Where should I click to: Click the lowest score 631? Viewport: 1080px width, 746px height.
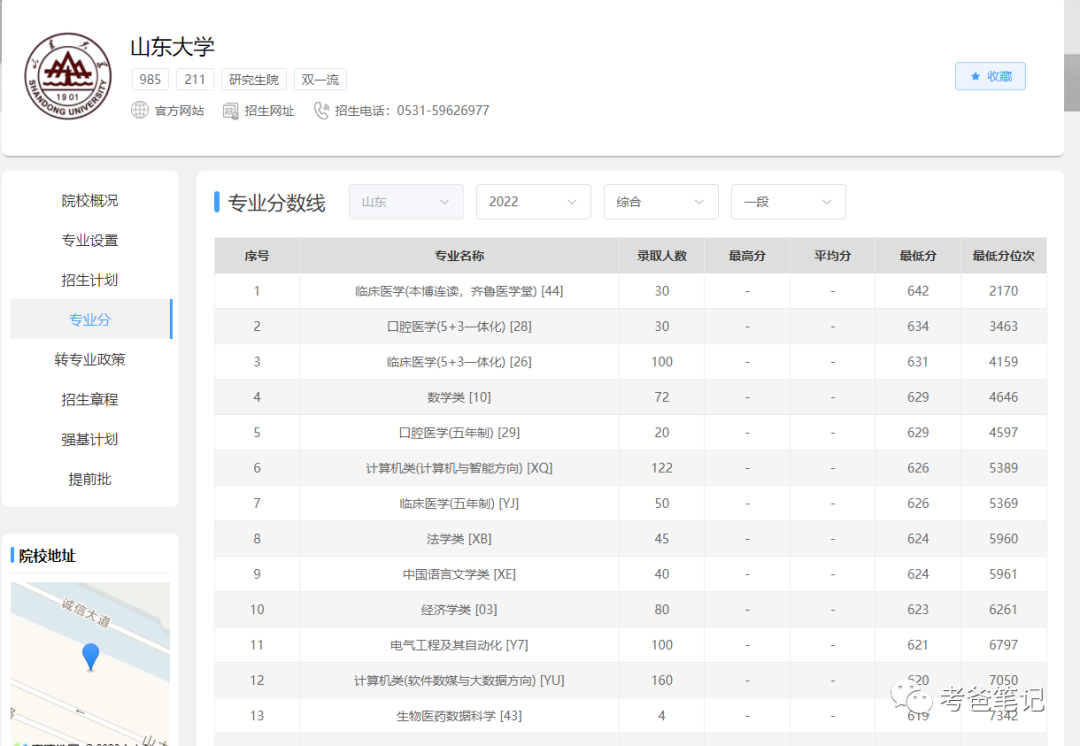[x=918, y=362]
